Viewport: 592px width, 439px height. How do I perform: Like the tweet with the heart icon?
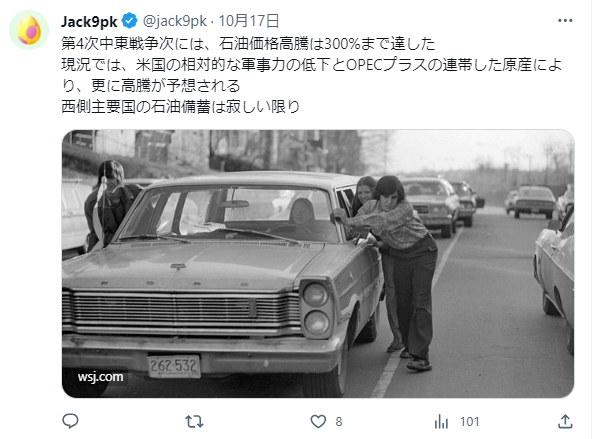click(x=318, y=421)
